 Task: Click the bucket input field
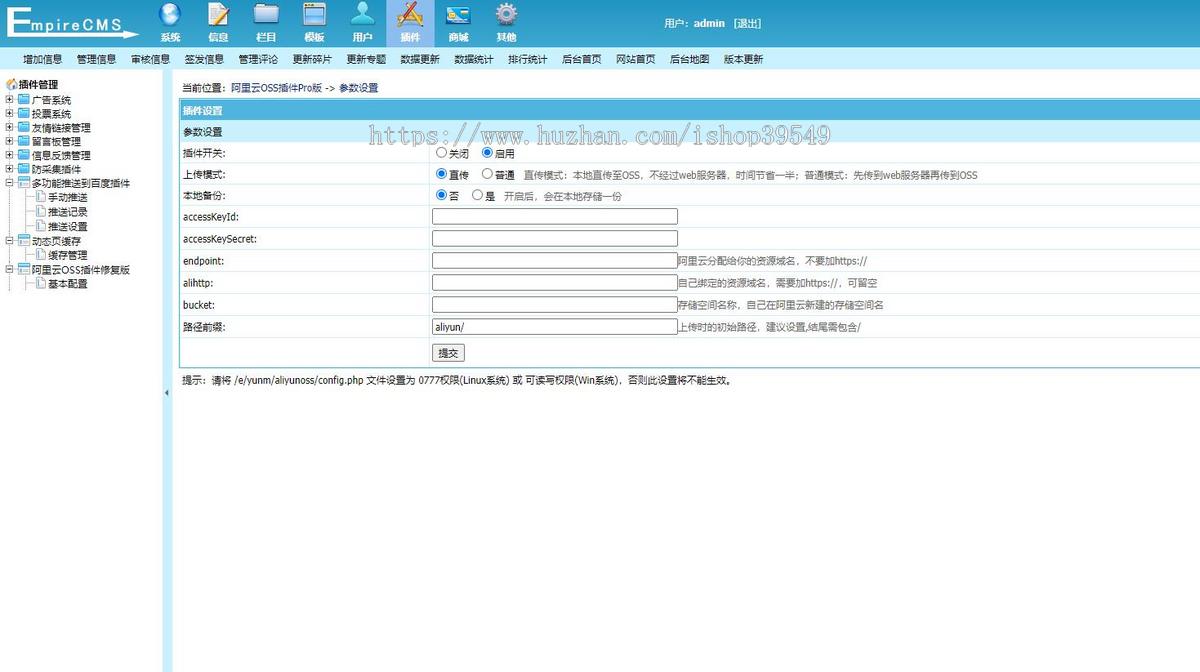coord(555,304)
